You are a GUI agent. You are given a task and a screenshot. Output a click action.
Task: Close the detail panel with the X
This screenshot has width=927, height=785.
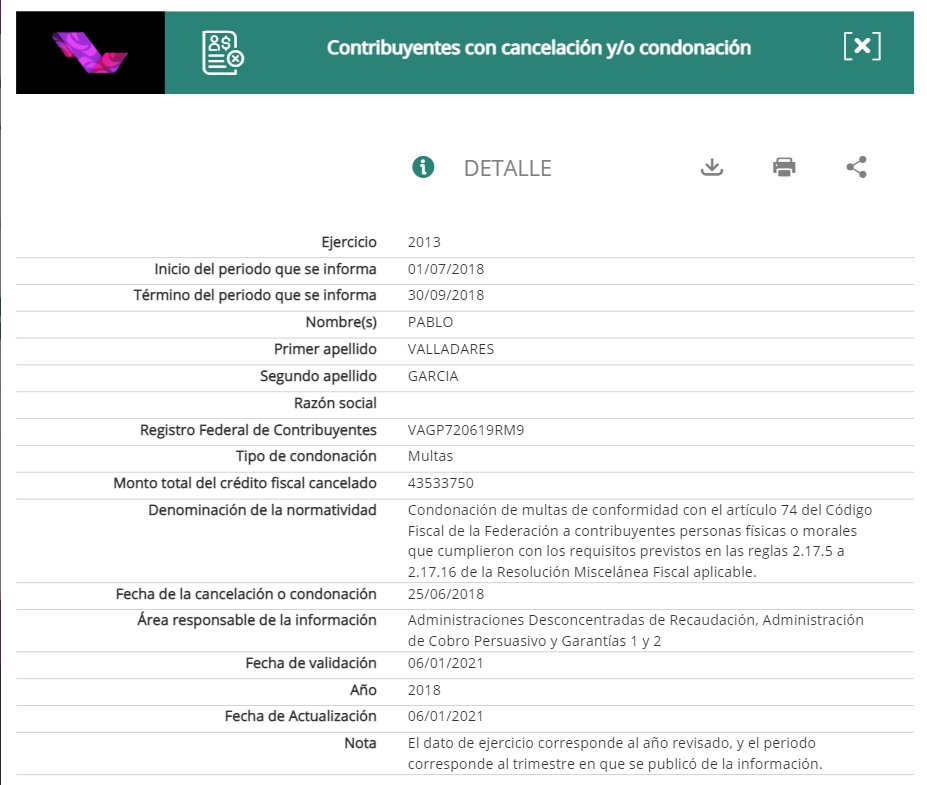click(862, 47)
